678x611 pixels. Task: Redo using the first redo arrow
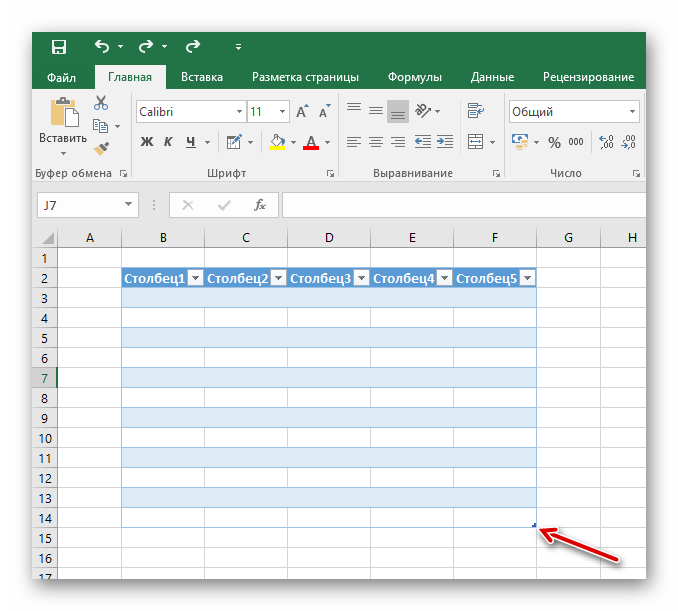coord(146,46)
